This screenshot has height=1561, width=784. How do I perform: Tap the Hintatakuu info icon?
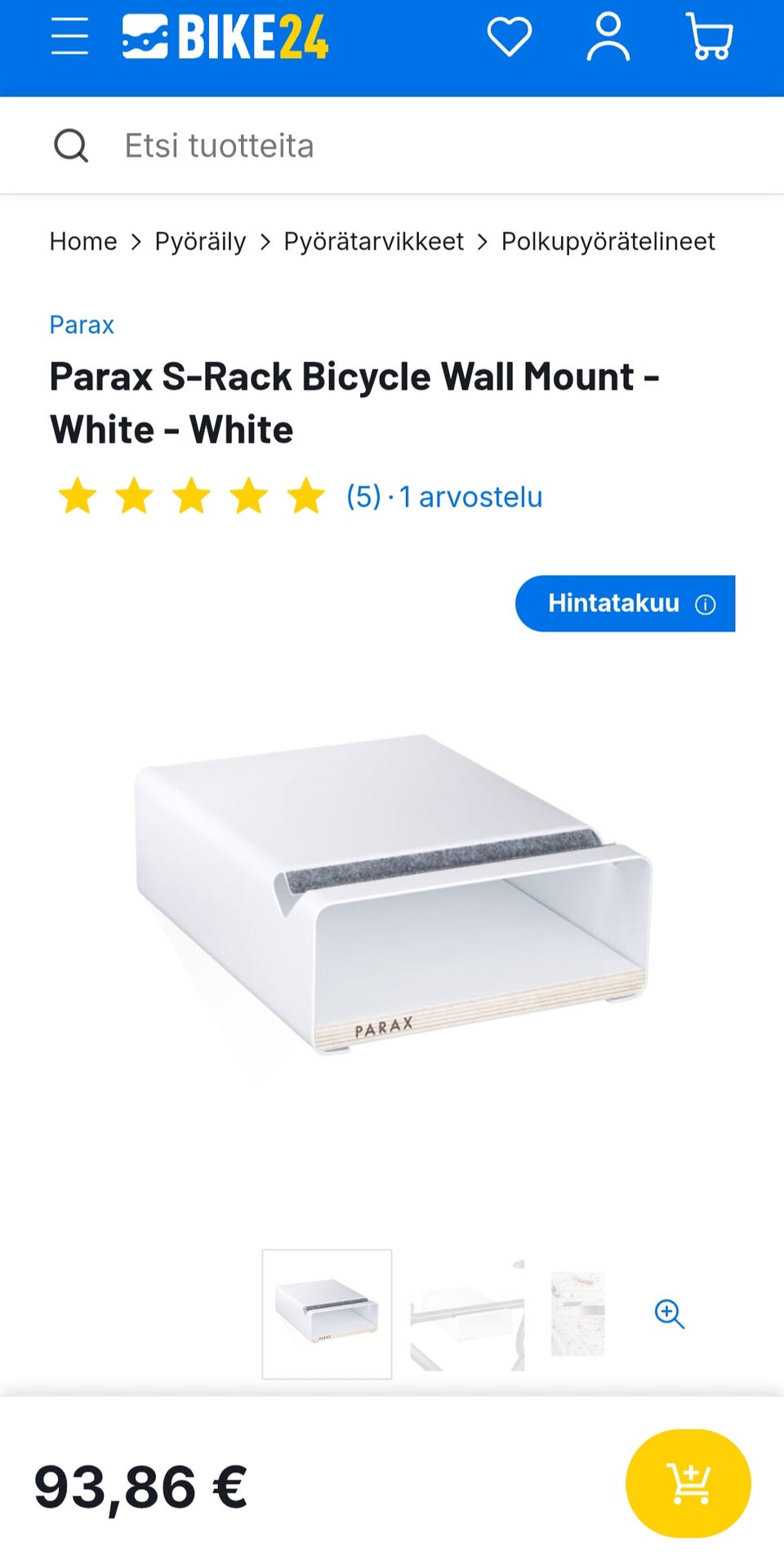705,604
